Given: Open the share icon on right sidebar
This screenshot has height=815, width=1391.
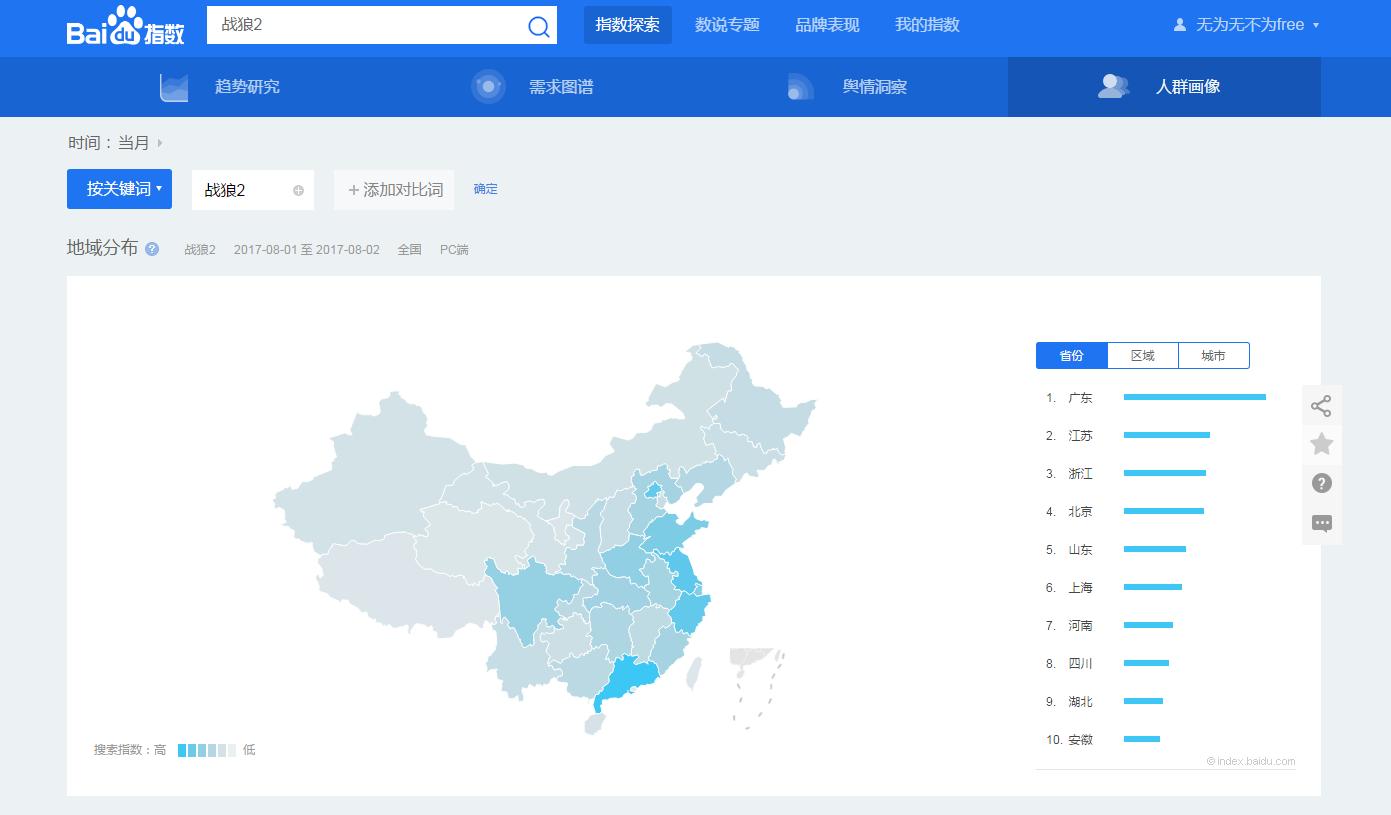Looking at the screenshot, I should (1321, 405).
